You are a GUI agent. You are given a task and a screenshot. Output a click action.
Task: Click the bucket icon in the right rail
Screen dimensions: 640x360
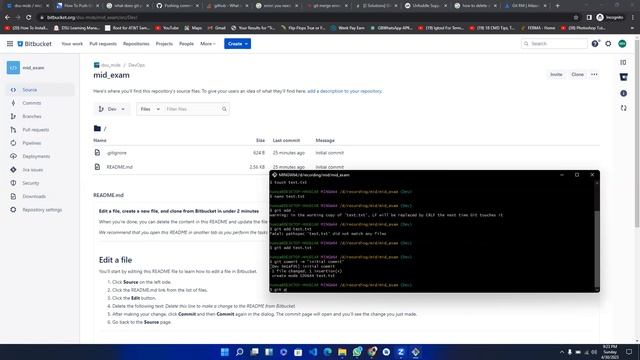click(x=623, y=77)
